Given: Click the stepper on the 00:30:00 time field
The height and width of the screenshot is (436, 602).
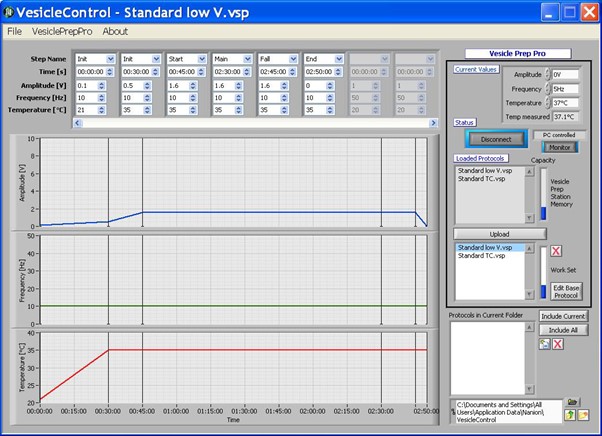Looking at the screenshot, I should click(155, 72).
